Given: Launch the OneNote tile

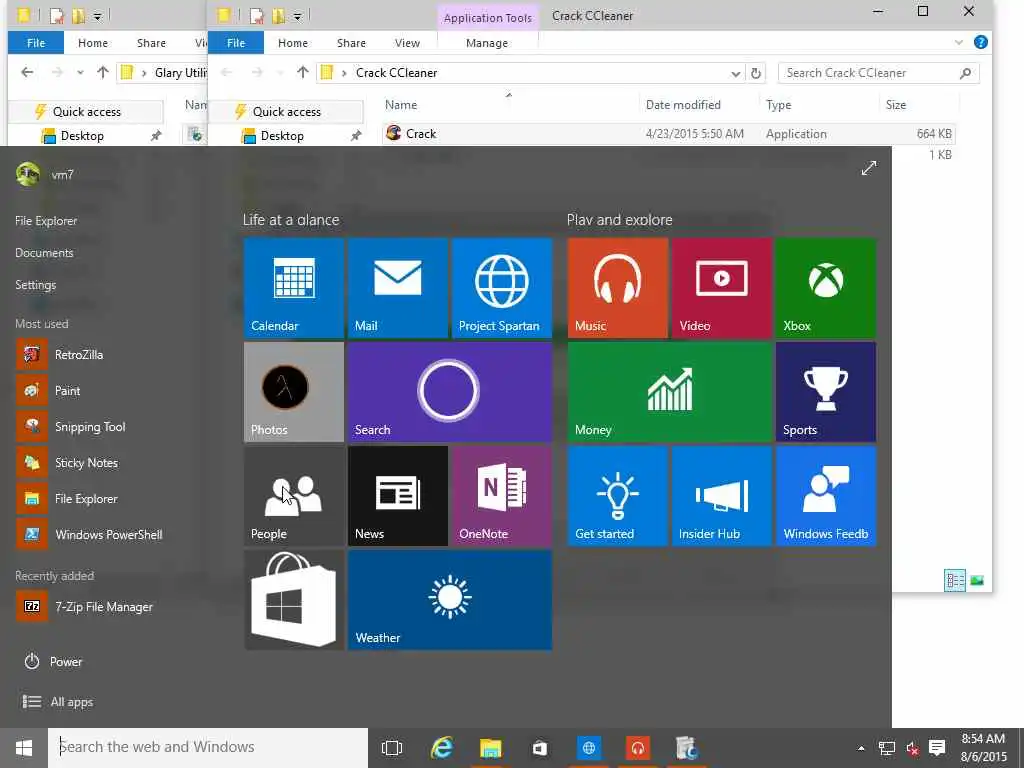Looking at the screenshot, I should point(502,496).
